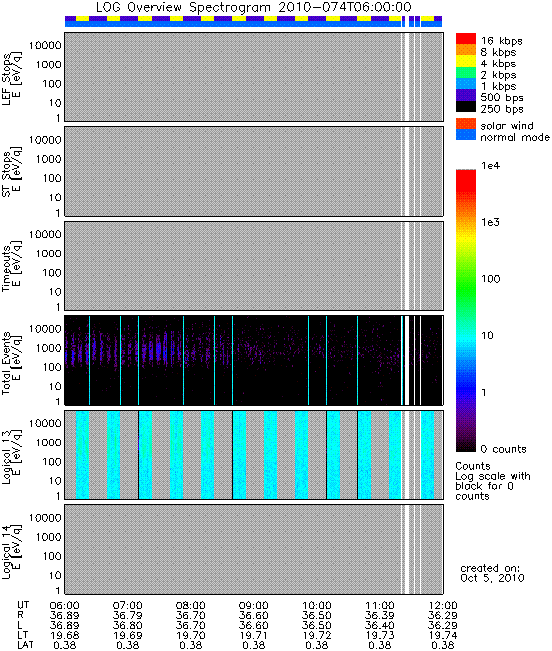Viewport: 552px width, 651px height.
Task: Click the Counts log scale description text
Action: [493, 481]
